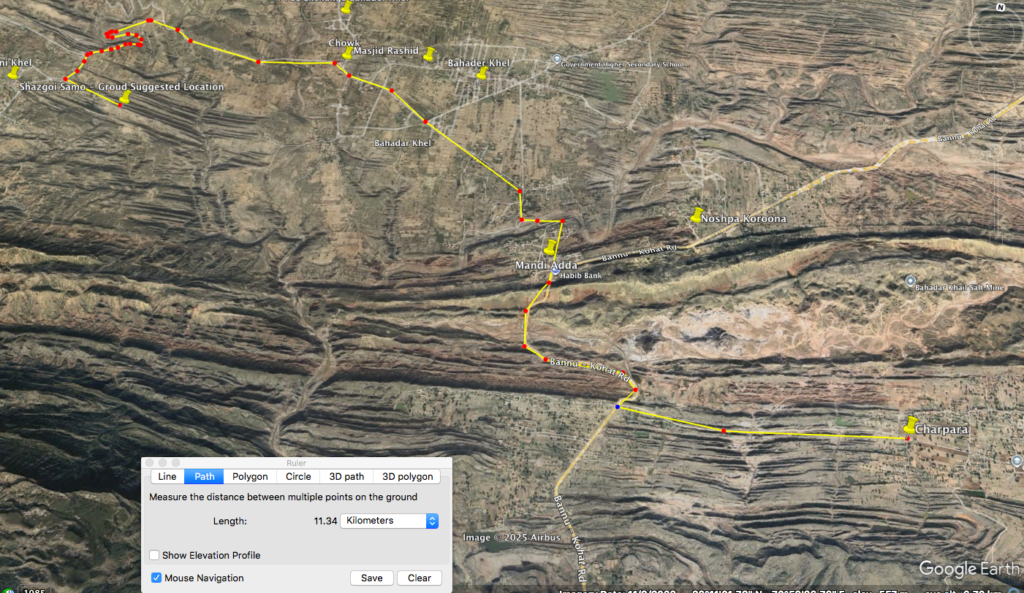Click the 'Bahadar Khail Salt Mine' label
1024x593 pixels.
(x=959, y=287)
